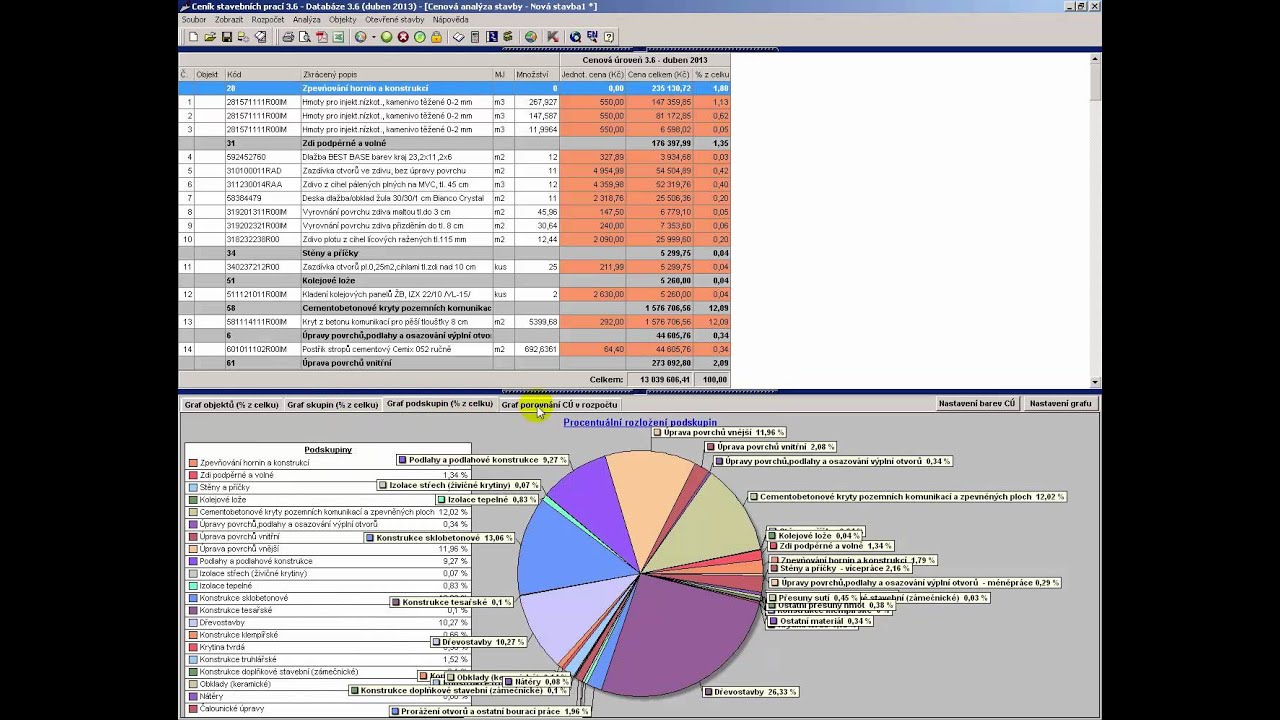
Task: Click code cell 592452760
Action: 262,157
